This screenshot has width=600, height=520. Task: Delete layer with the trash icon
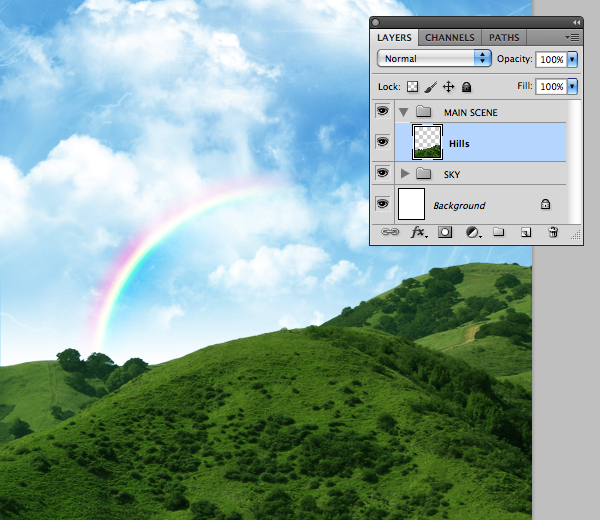553,232
